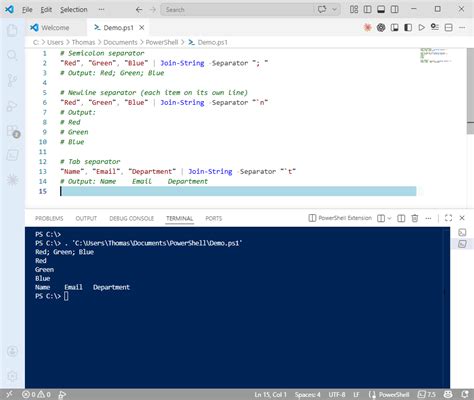Switch to the DEBUG CONSOLE tab

[131, 218]
